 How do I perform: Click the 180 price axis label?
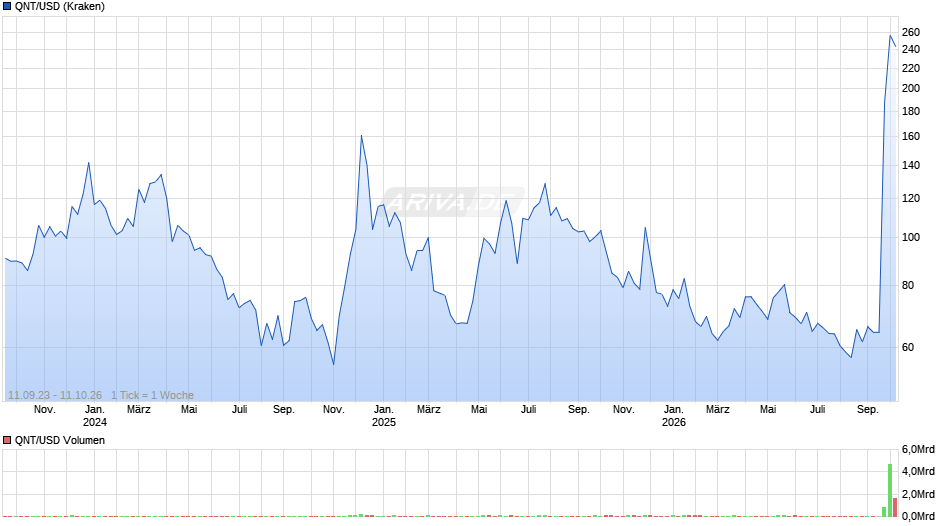911,112
